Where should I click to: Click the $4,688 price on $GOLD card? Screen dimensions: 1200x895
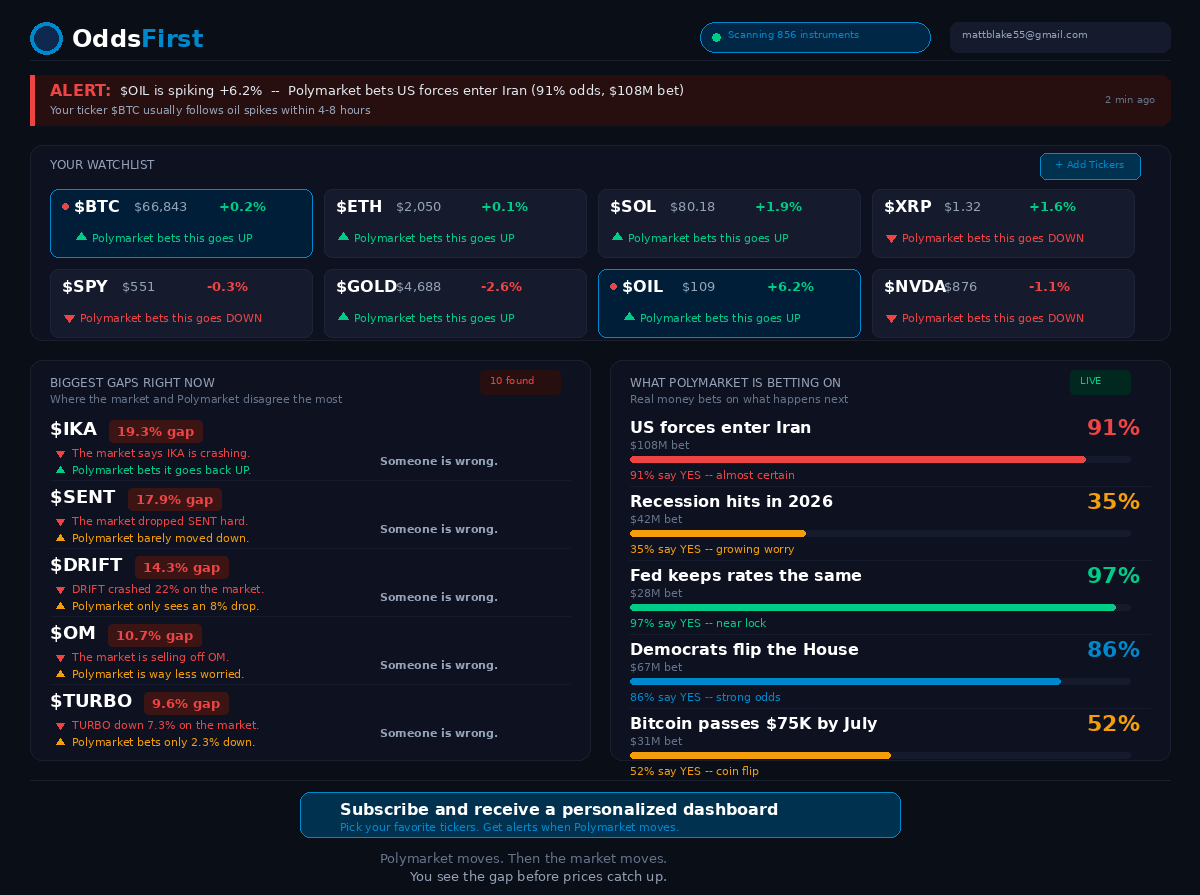(x=418, y=287)
